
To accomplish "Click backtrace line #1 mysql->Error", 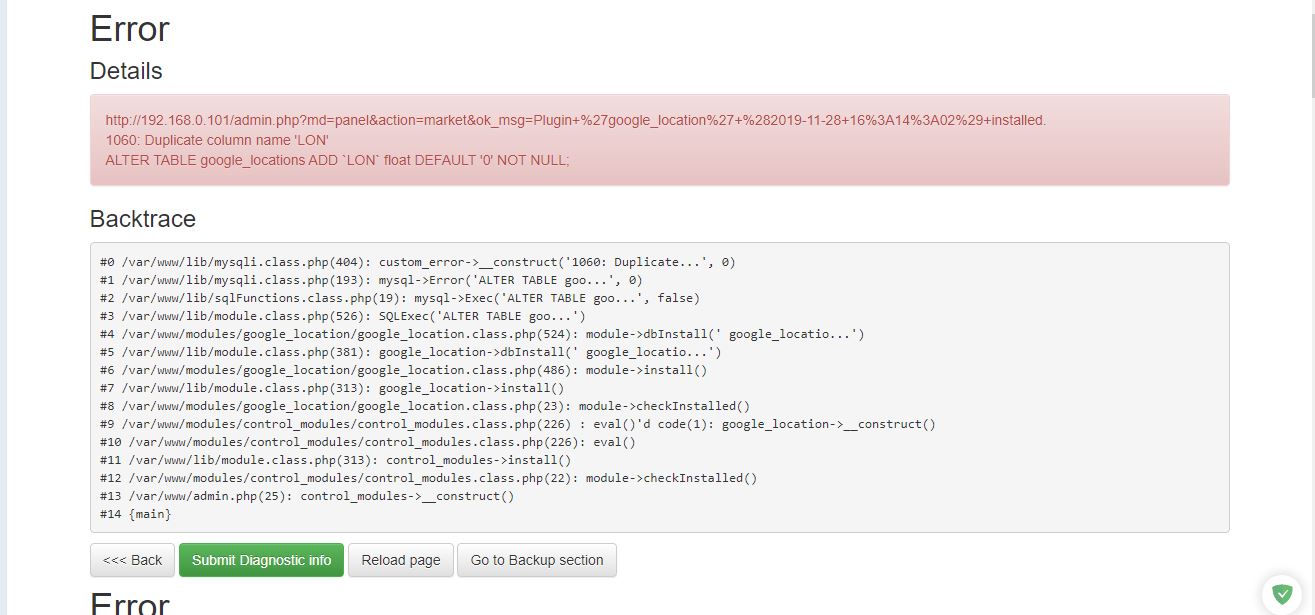I will (x=371, y=280).
